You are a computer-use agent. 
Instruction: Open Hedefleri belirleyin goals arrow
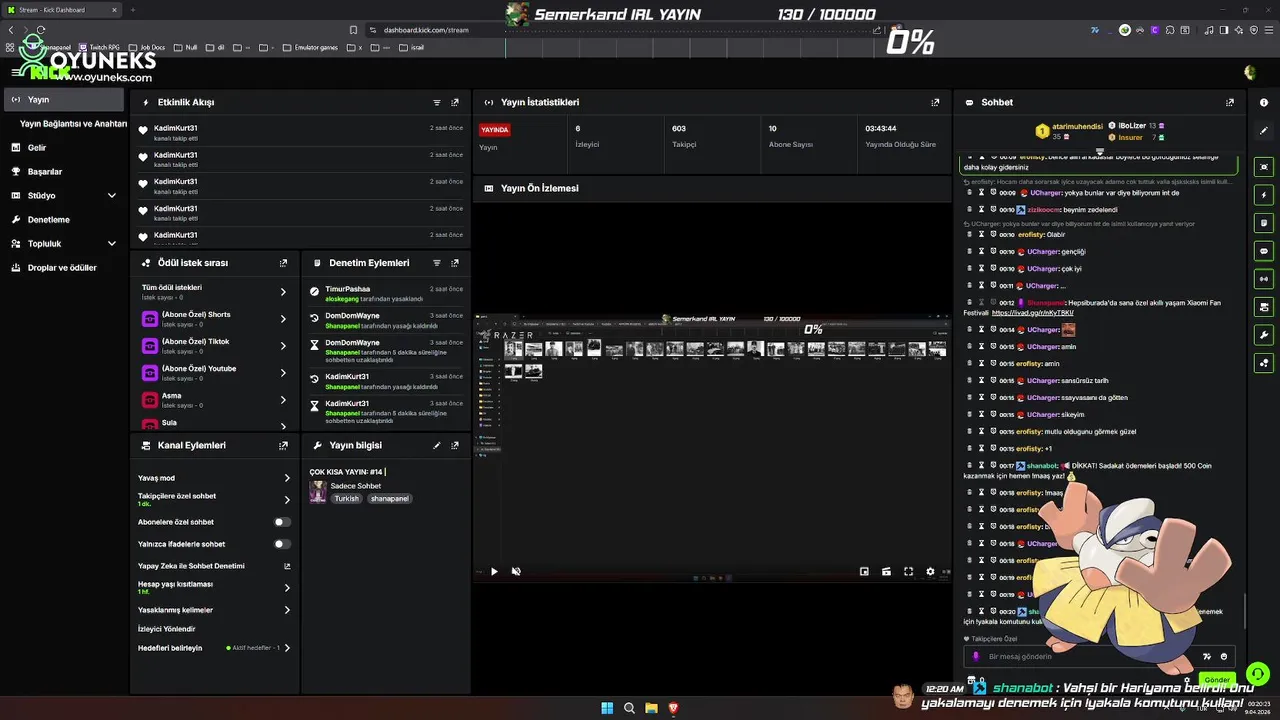(x=287, y=648)
